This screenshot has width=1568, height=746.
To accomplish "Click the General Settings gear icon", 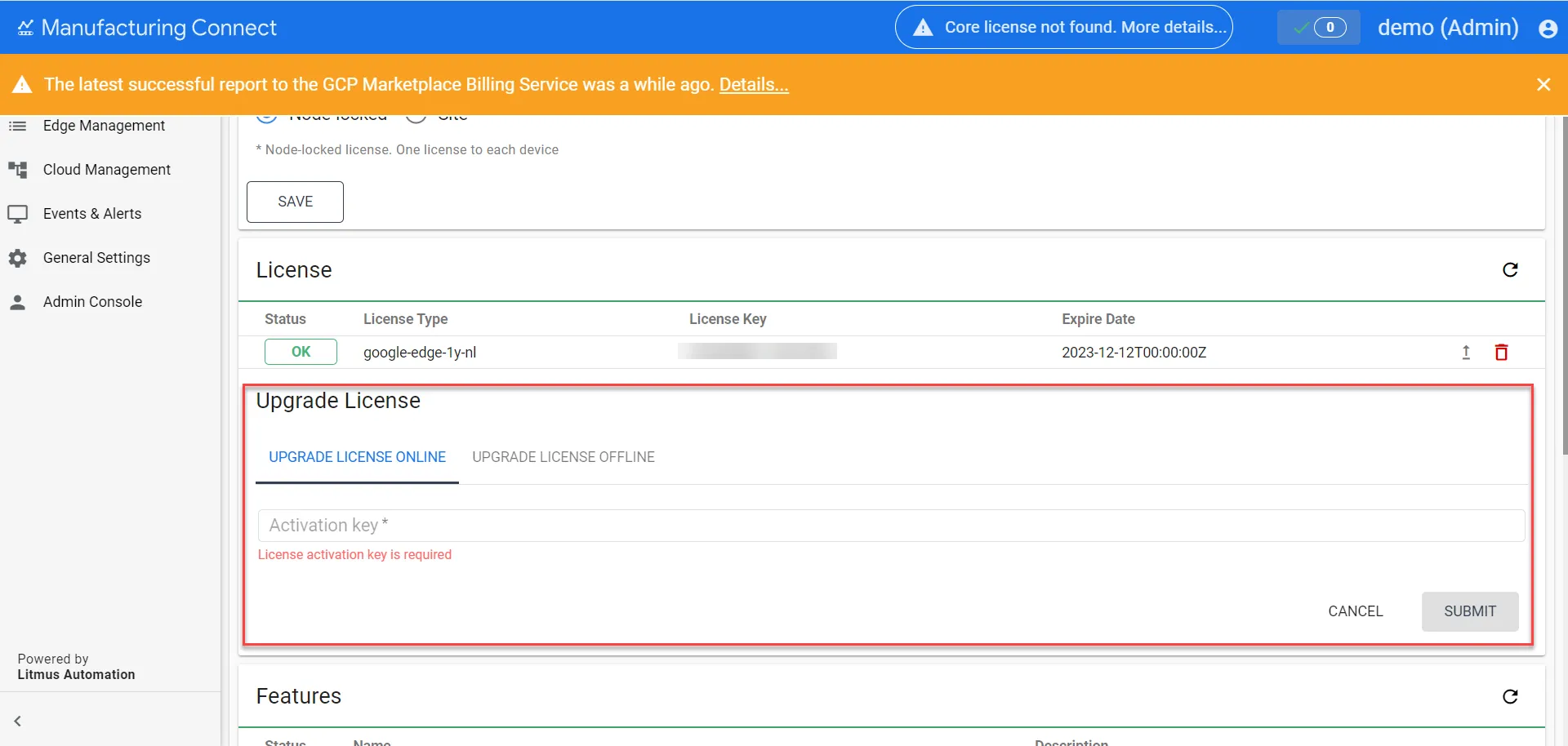I will click(x=18, y=258).
